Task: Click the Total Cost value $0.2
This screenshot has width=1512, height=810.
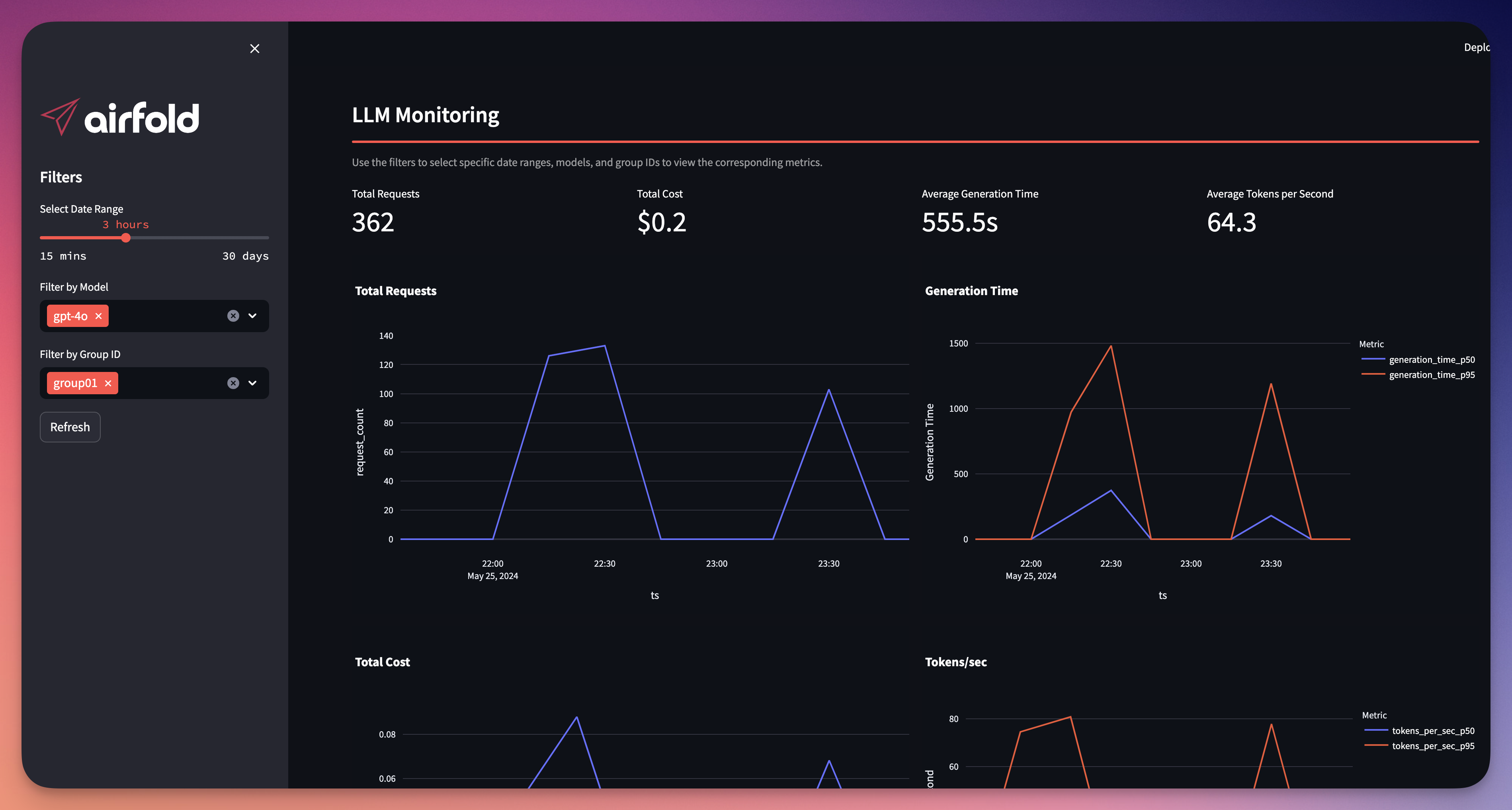Action: (x=662, y=223)
